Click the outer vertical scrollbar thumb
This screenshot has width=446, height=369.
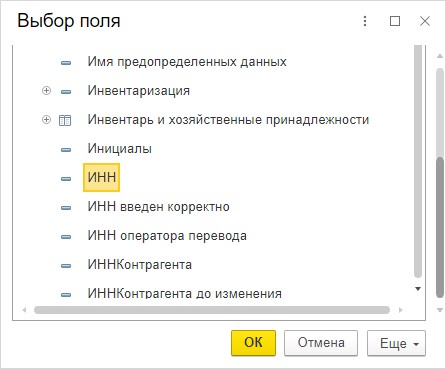pos(440,227)
